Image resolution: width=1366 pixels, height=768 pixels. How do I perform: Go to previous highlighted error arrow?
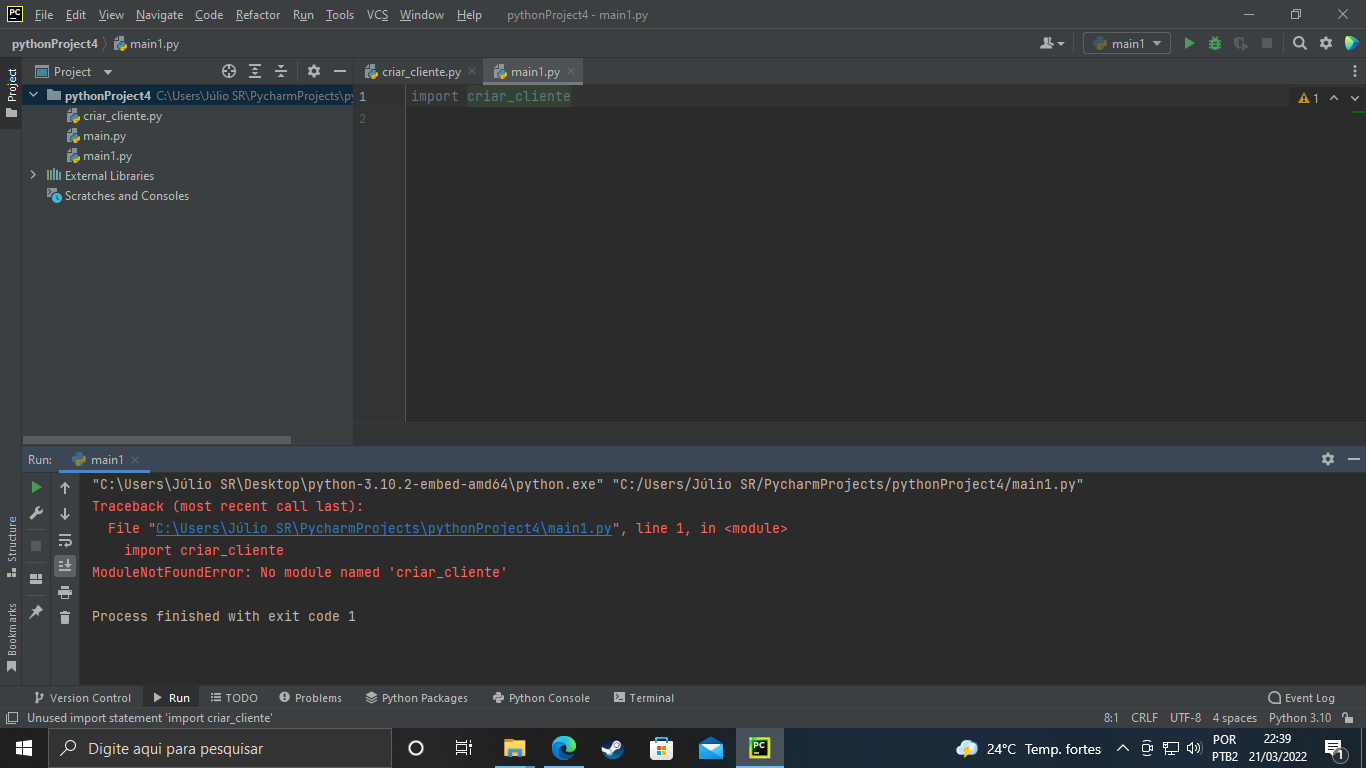1334,98
